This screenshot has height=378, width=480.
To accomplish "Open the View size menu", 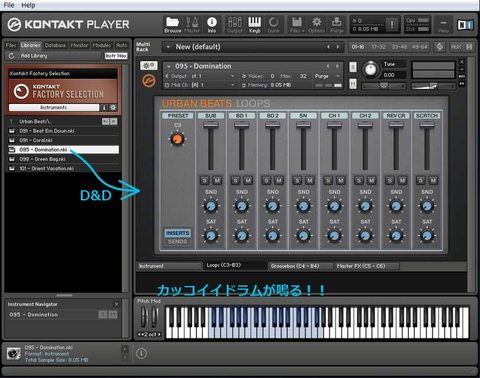I will tap(443, 25).
